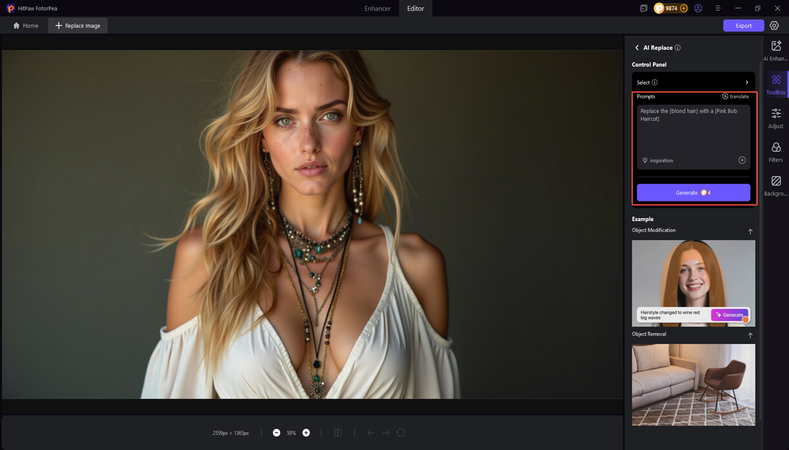Switch to the Enhancer tab

click(x=377, y=9)
